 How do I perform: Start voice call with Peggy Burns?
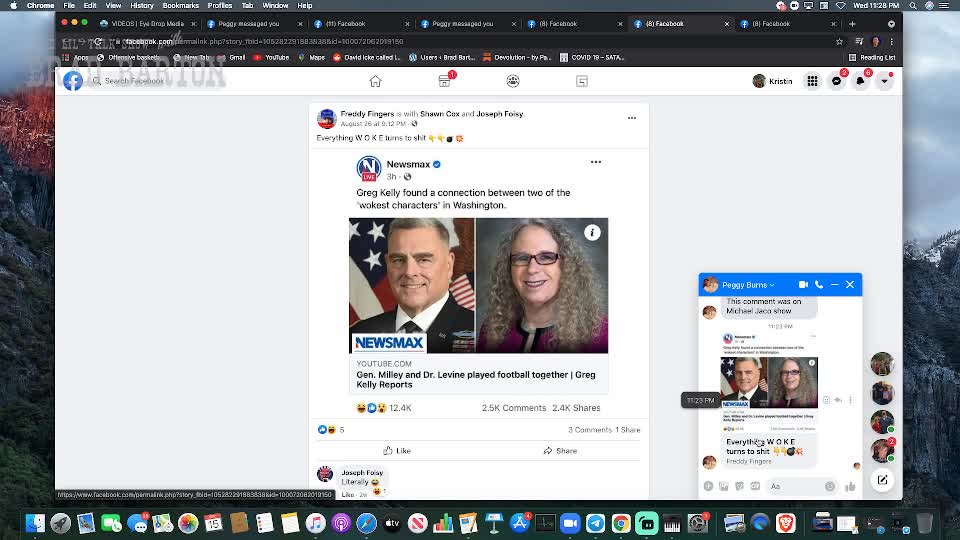coord(819,285)
